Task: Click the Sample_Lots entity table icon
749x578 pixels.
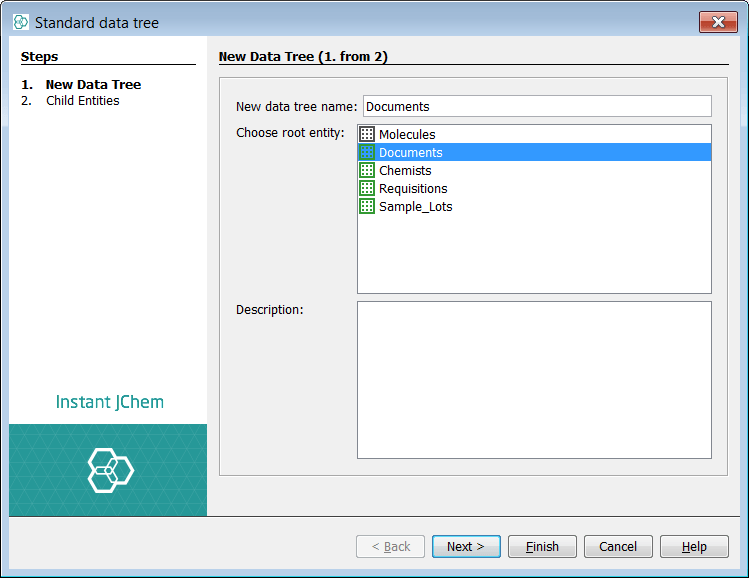Action: (x=367, y=206)
